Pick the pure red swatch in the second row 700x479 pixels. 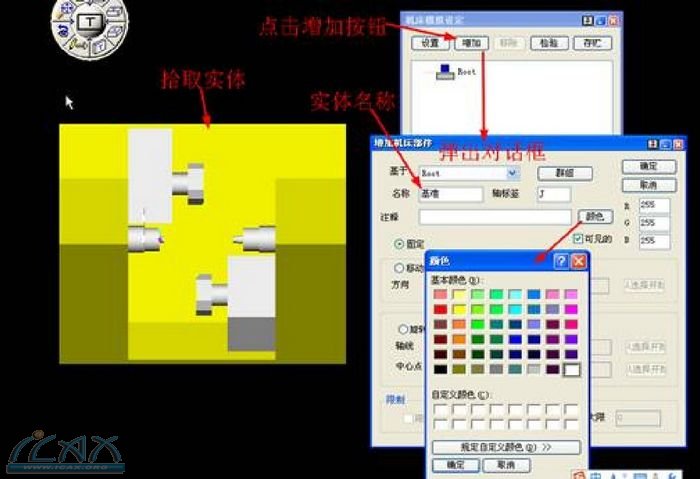pyautogui.click(x=440, y=309)
